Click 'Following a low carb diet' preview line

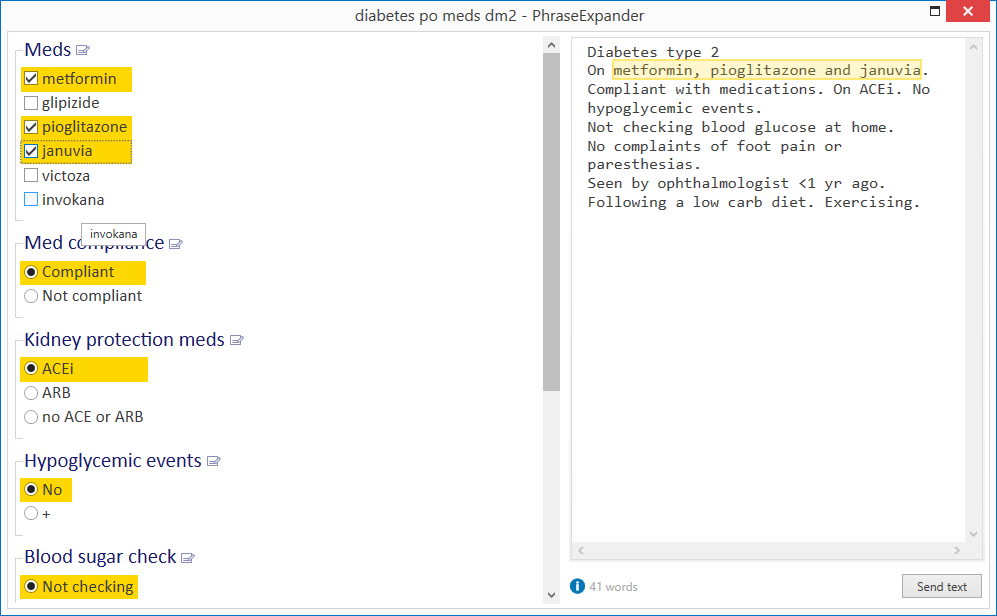coord(753,202)
